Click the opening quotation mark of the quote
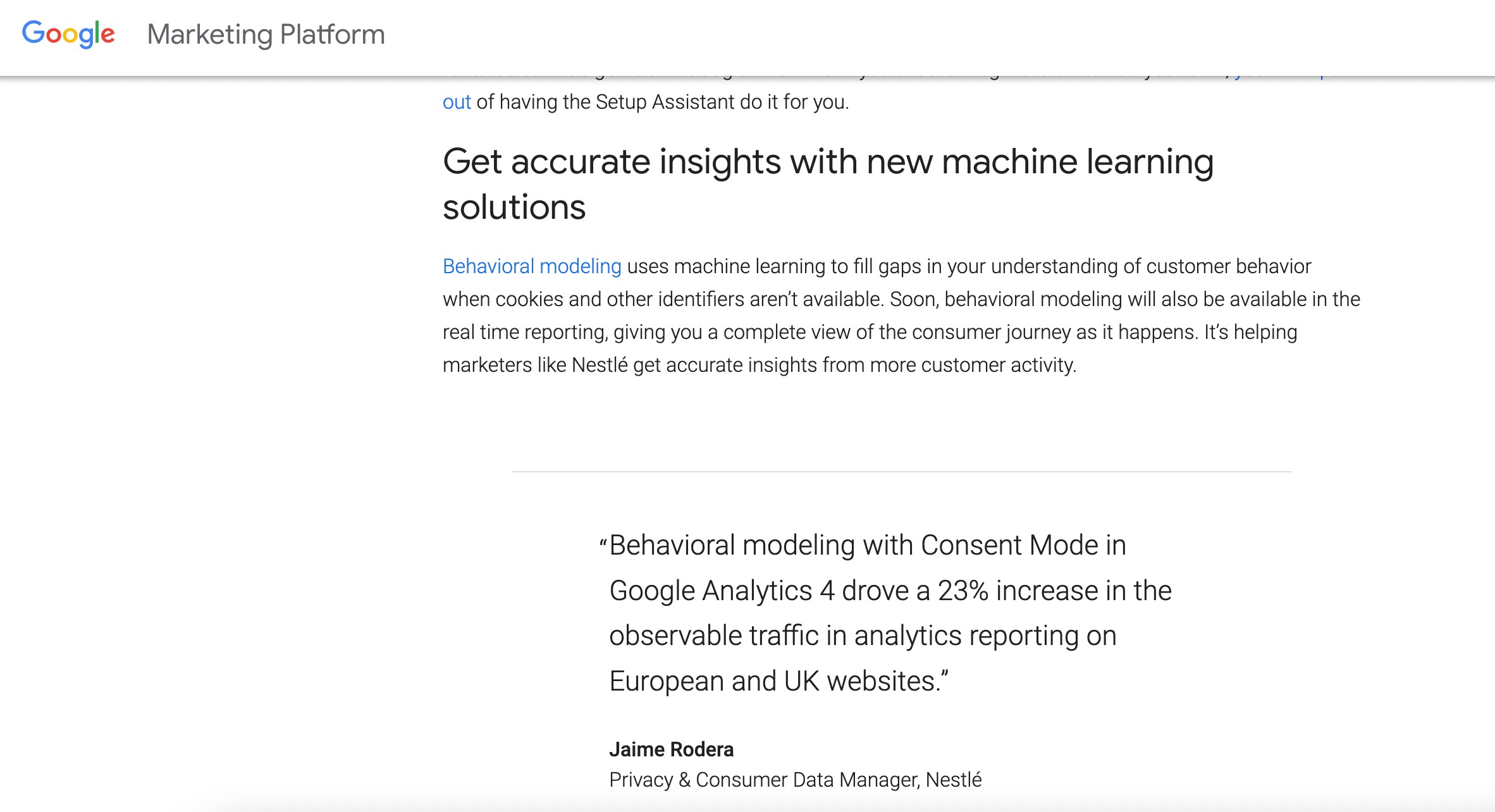Viewport: 1495px width, 812px height. click(x=603, y=544)
